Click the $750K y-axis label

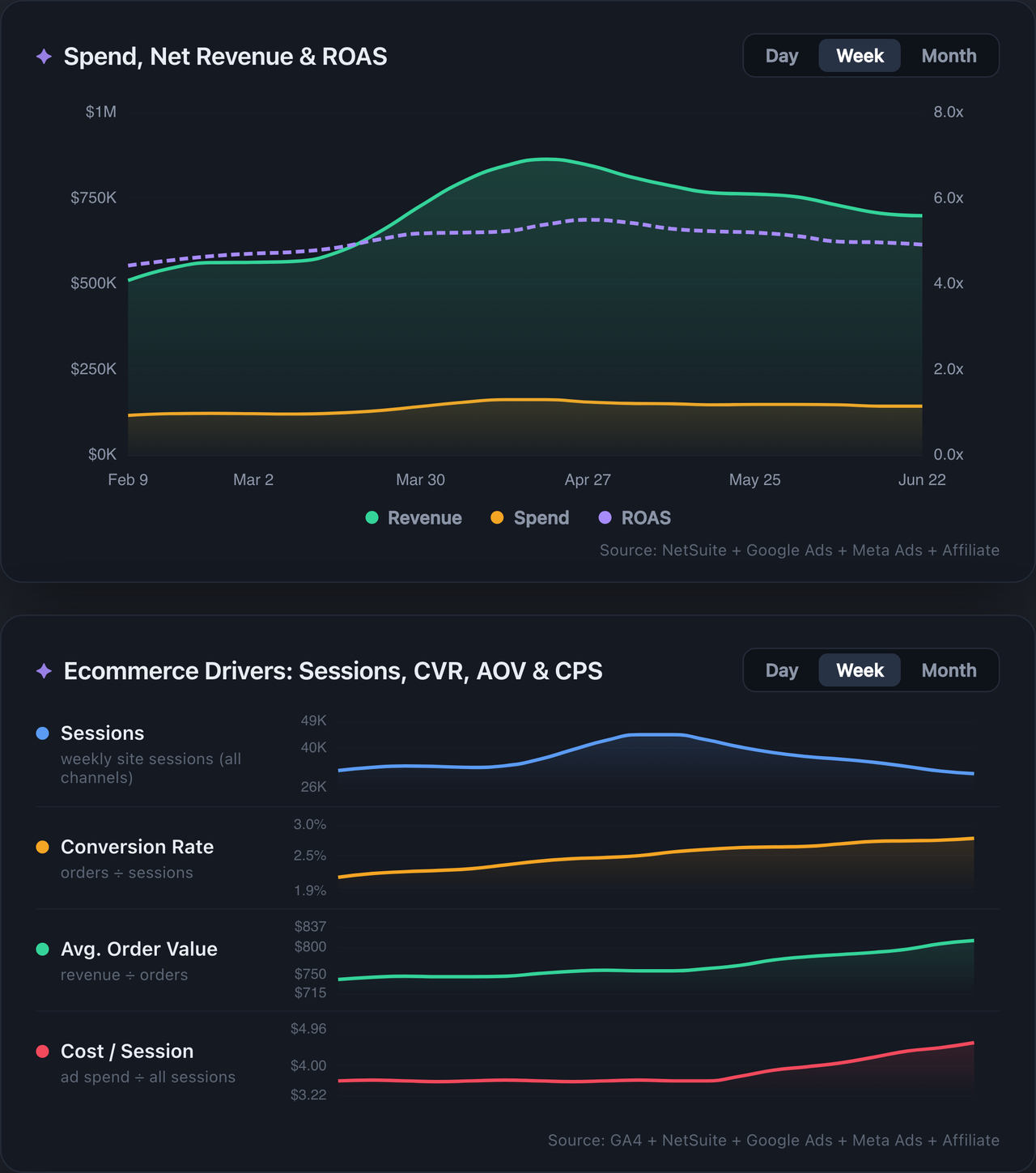tap(94, 198)
